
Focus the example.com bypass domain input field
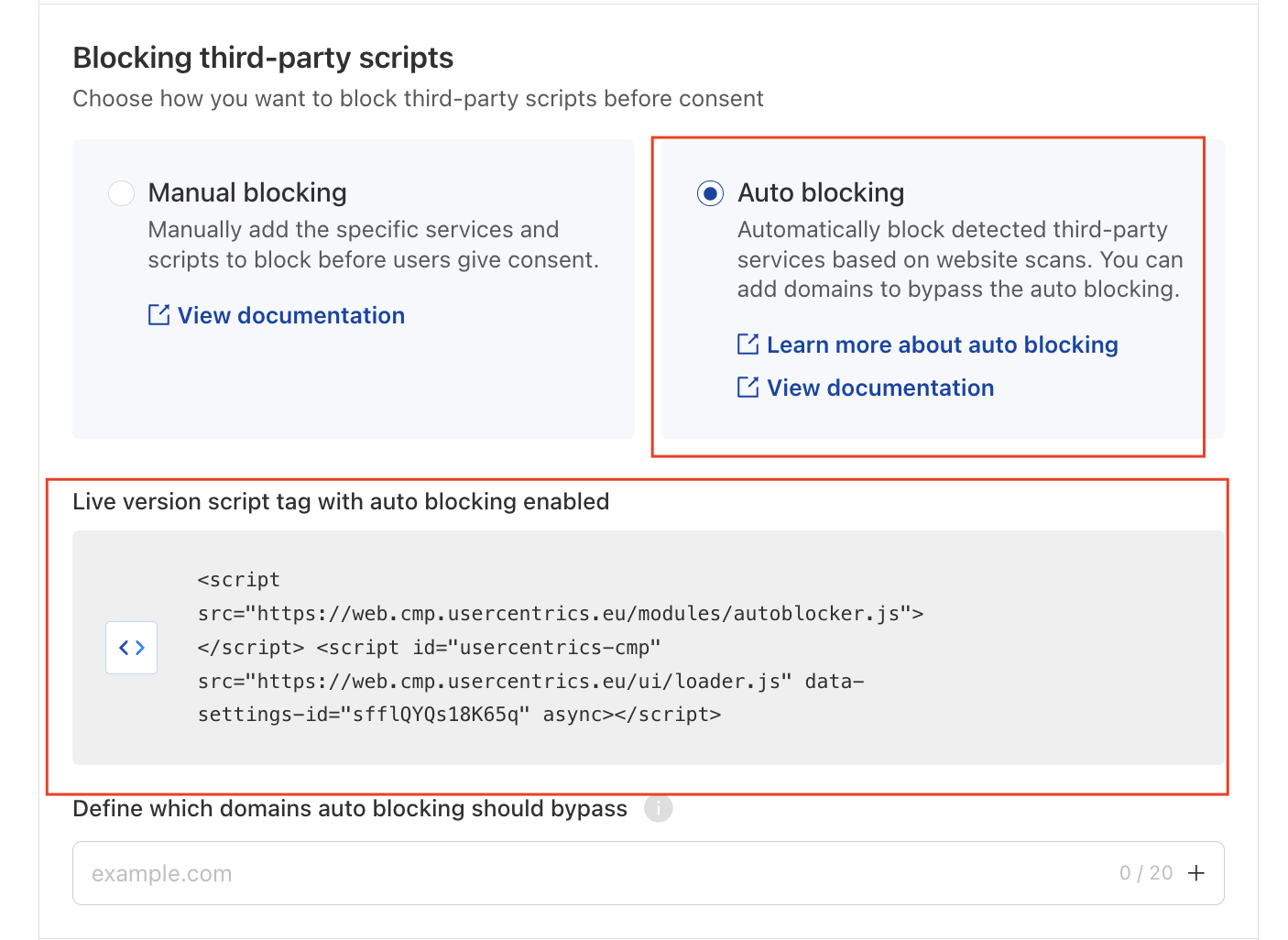[x=649, y=873]
